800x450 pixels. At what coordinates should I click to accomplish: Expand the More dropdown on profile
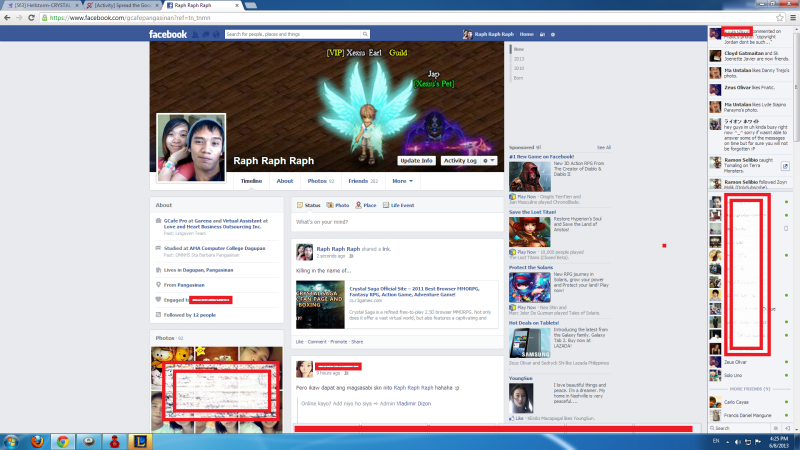tap(402, 181)
